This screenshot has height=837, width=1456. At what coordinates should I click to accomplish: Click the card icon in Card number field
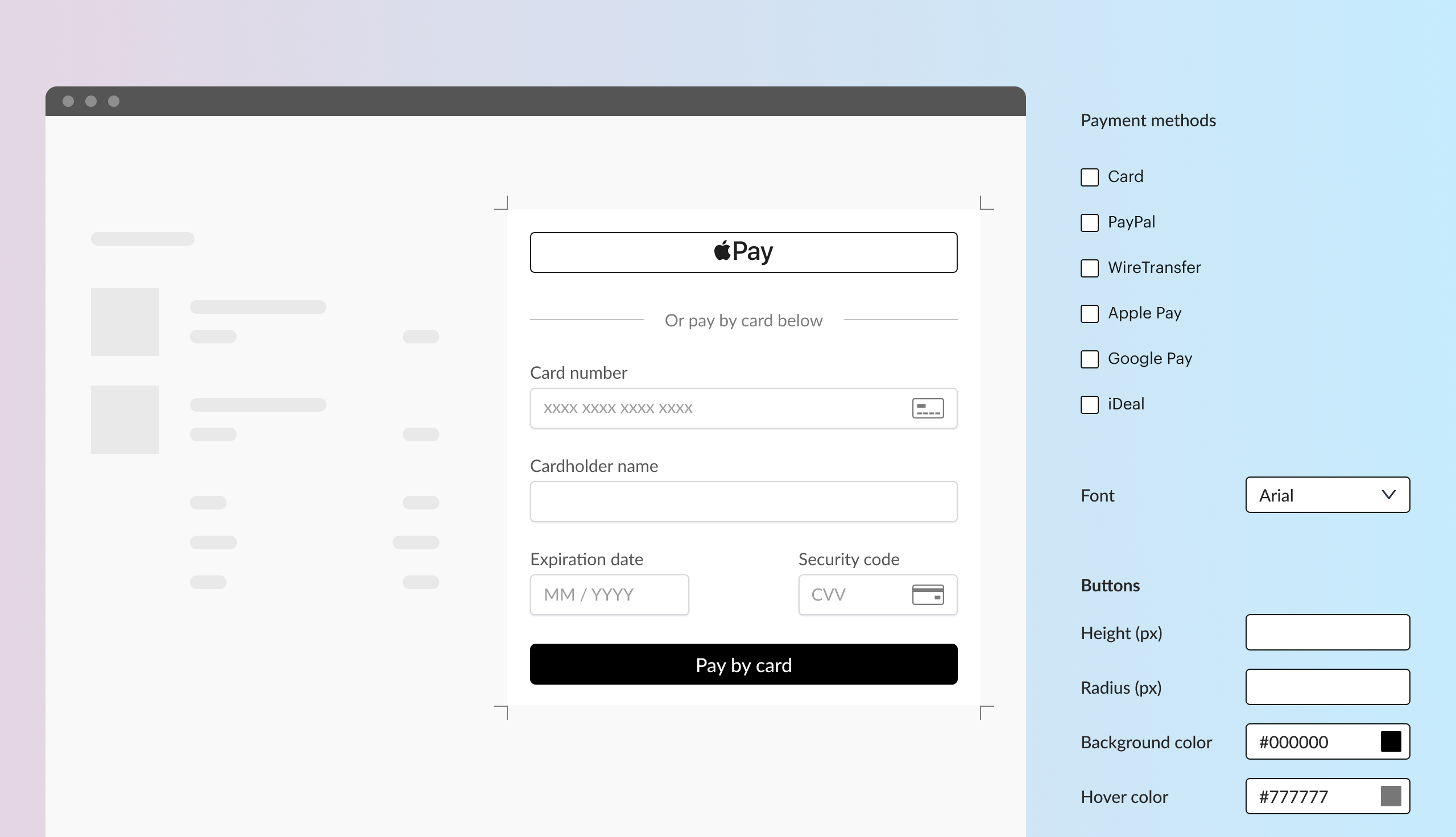coord(928,408)
